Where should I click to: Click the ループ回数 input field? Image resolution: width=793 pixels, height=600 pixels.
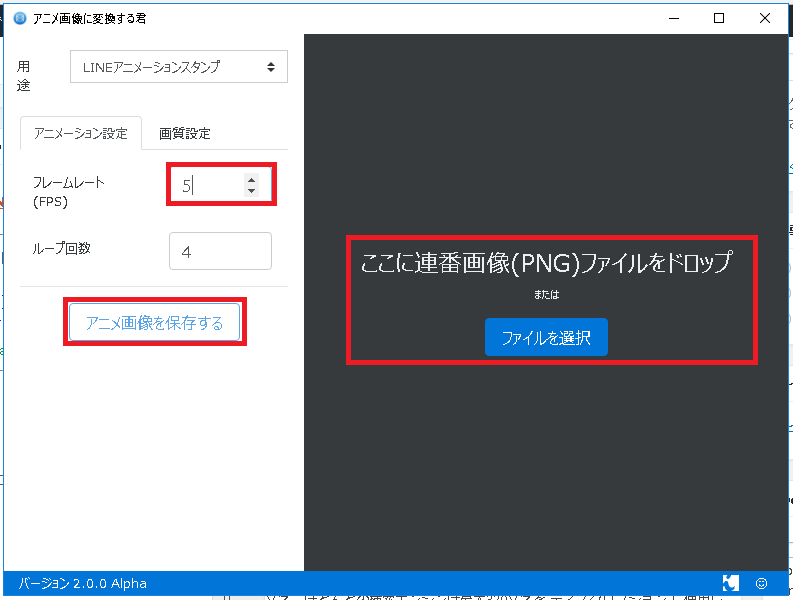click(221, 251)
